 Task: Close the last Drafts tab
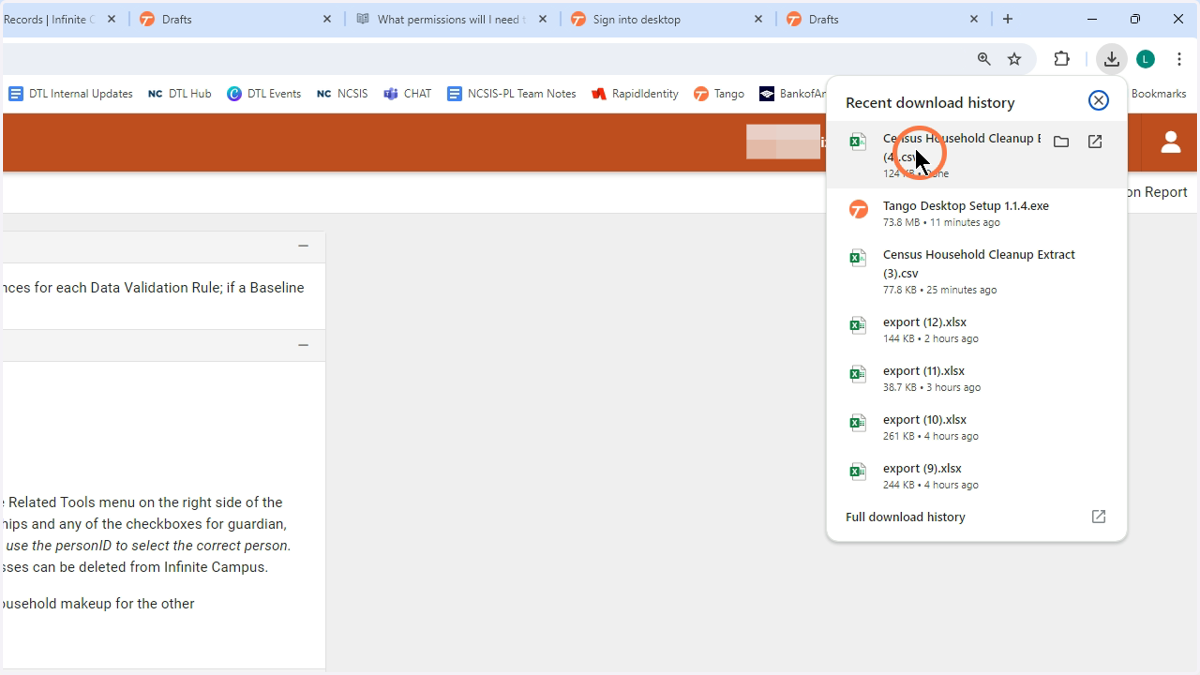974,19
